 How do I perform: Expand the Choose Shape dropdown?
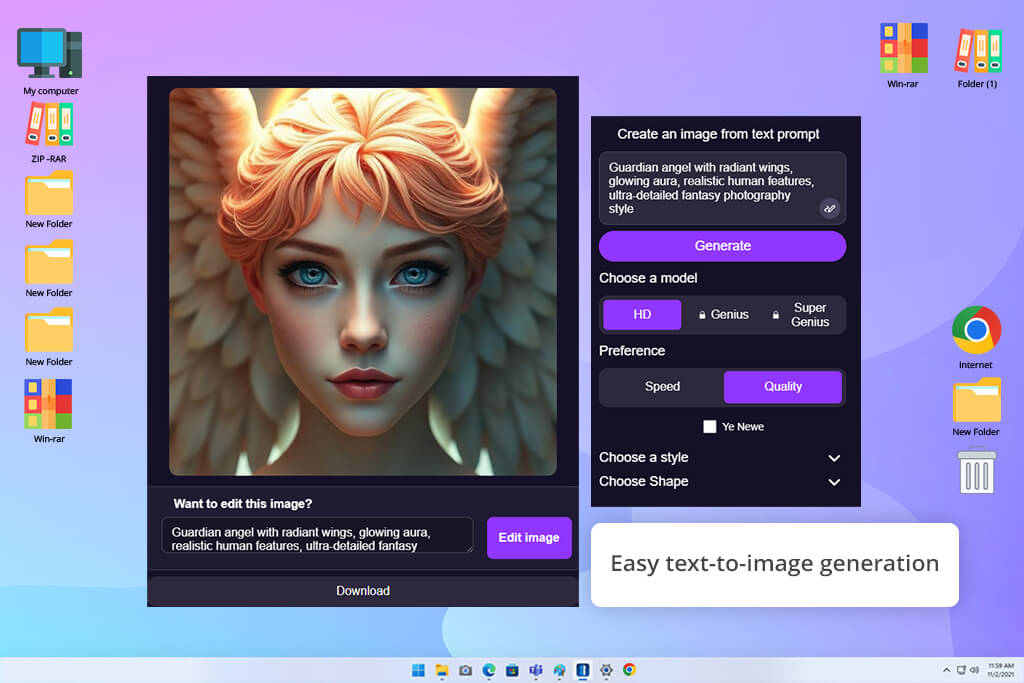tap(720, 482)
